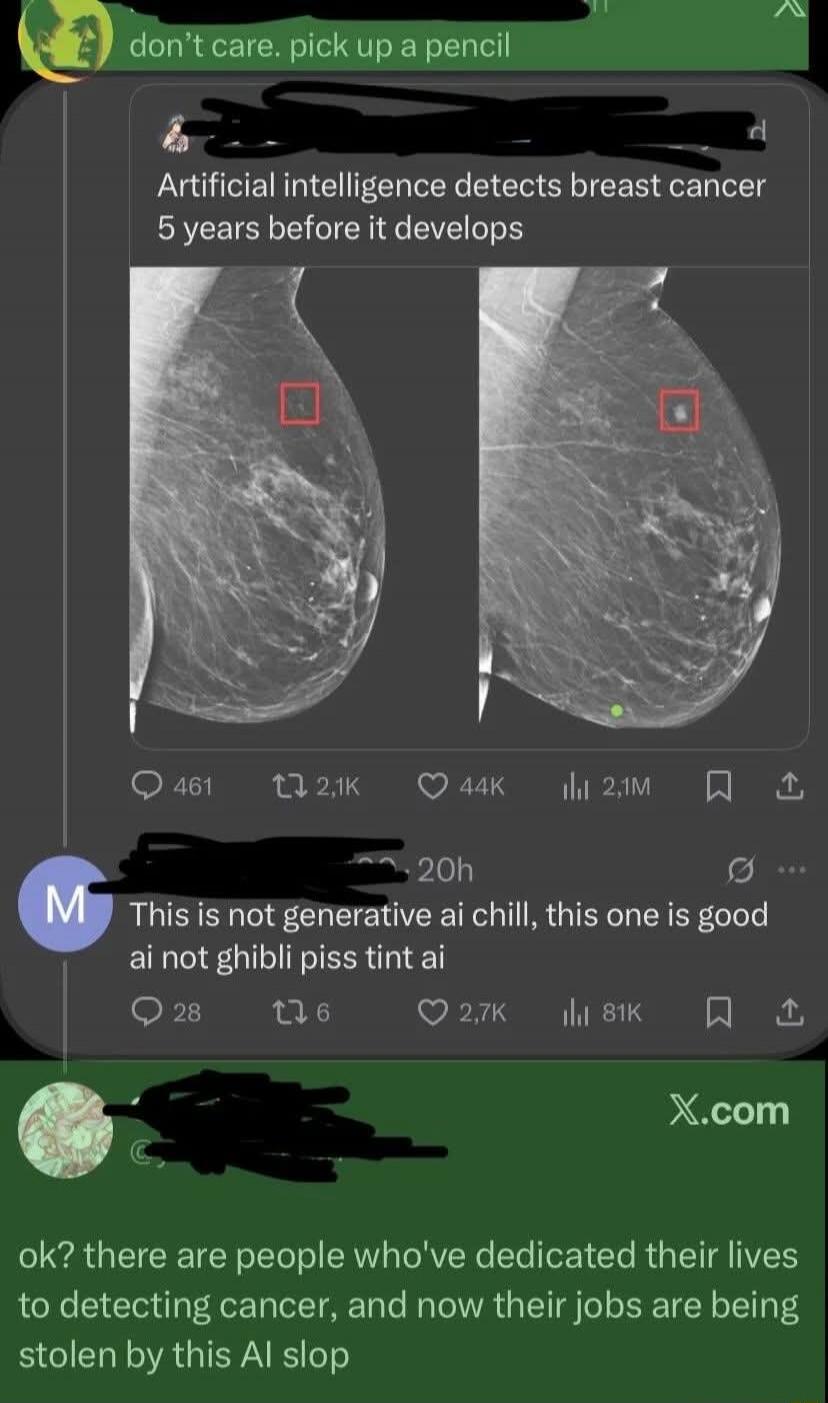
Task: Reply to the 'generative ai chill' tweet
Action: [148, 1012]
